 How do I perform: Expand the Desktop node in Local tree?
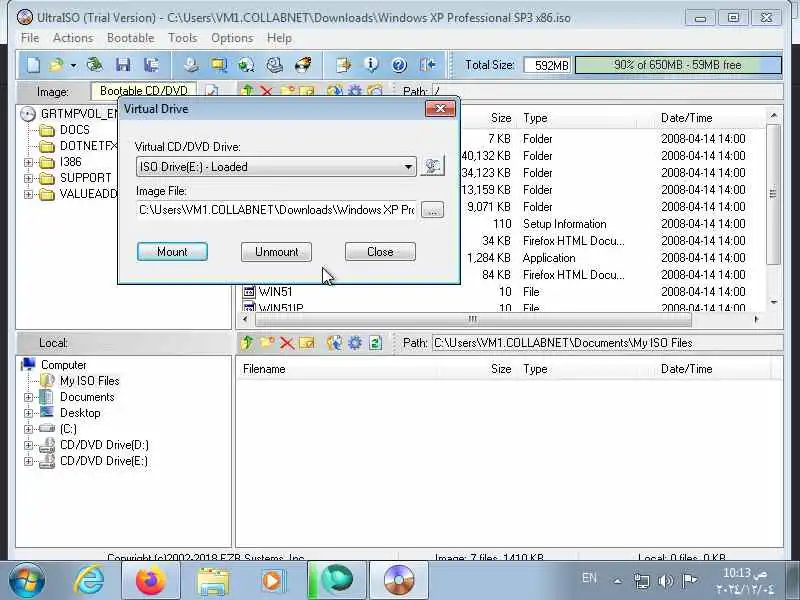[29, 413]
